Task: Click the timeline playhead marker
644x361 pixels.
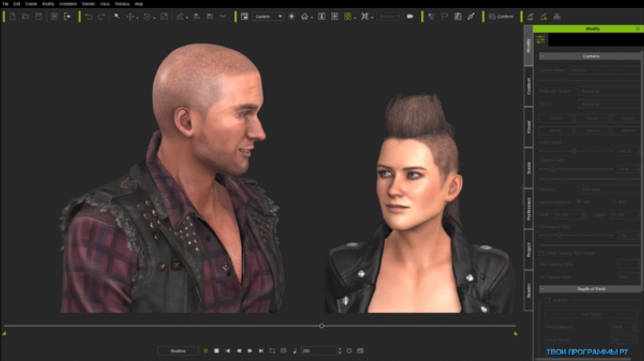Action: click(322, 326)
